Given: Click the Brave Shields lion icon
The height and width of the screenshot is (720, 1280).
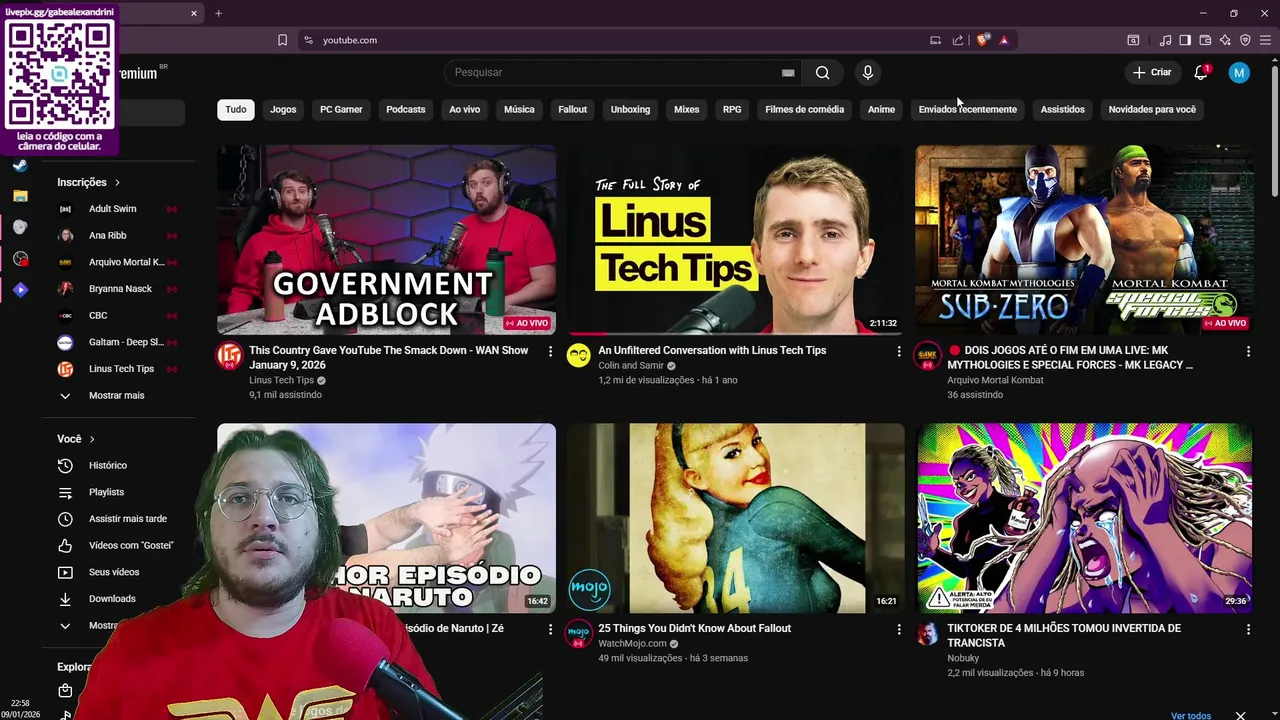Looking at the screenshot, I should point(983,40).
